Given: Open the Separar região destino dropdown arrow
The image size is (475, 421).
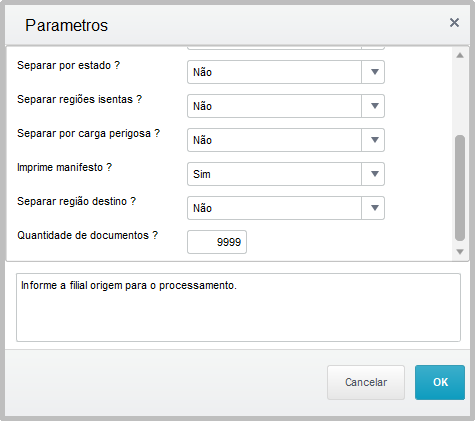Looking at the screenshot, I should point(374,208).
